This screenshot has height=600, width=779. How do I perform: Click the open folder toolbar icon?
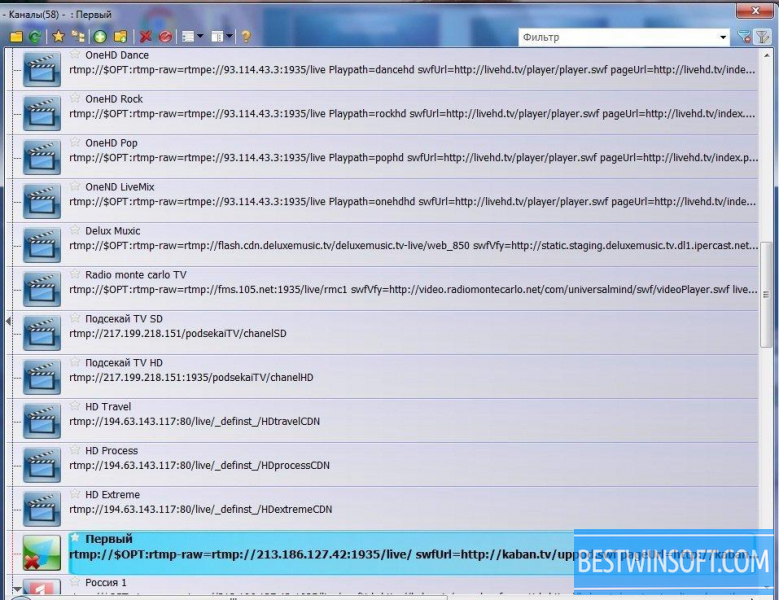(16, 37)
